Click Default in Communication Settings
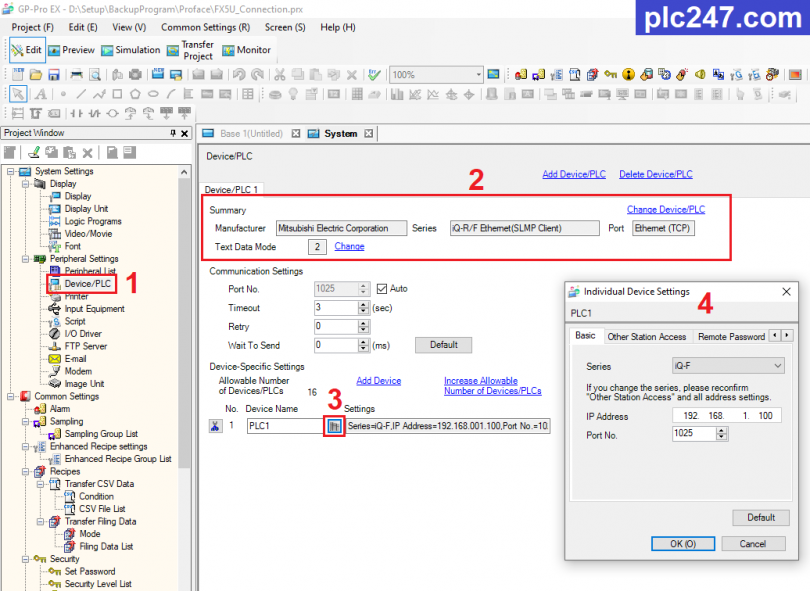This screenshot has height=591, width=810. (x=444, y=345)
